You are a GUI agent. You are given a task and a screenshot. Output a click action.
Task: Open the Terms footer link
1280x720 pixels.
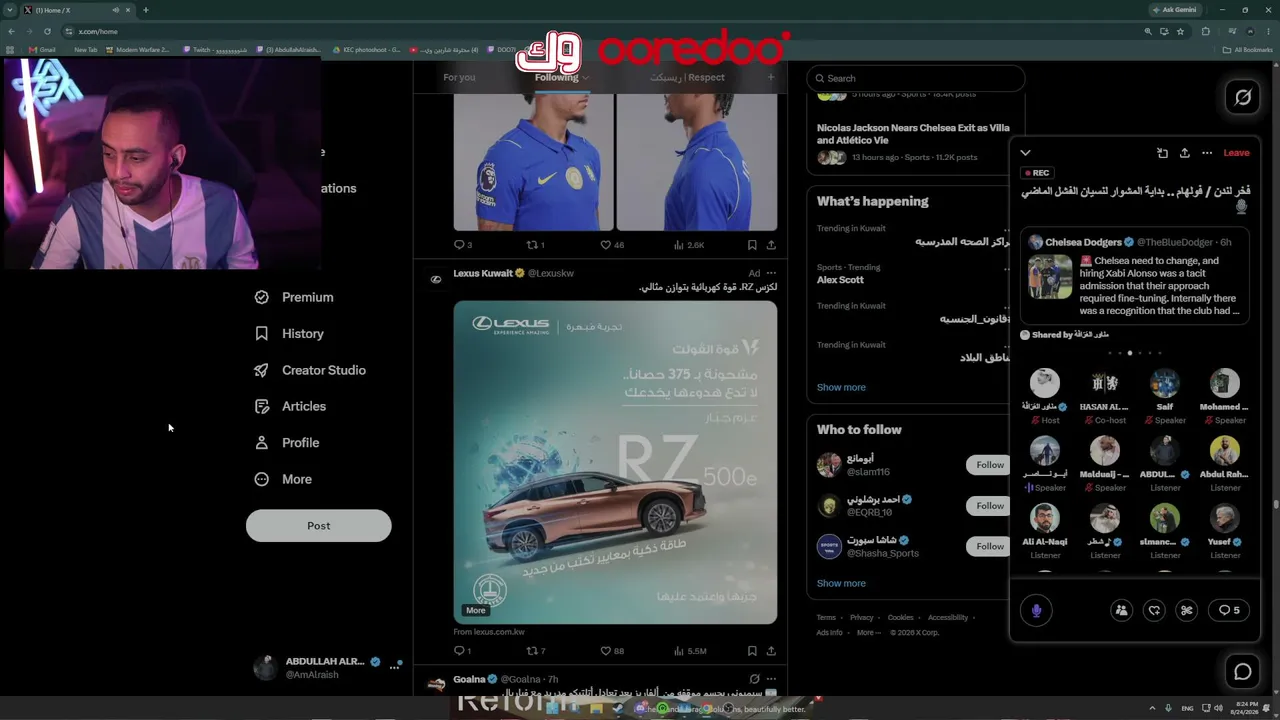click(826, 618)
